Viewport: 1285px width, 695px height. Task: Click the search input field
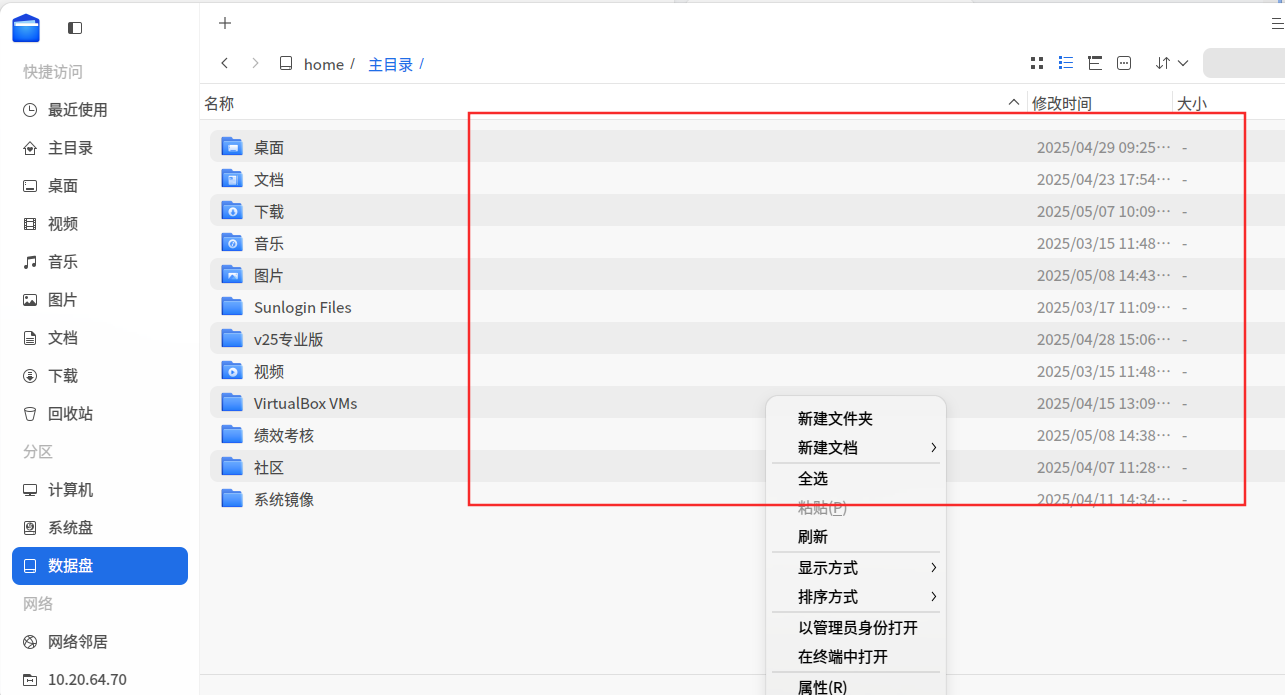(1244, 63)
